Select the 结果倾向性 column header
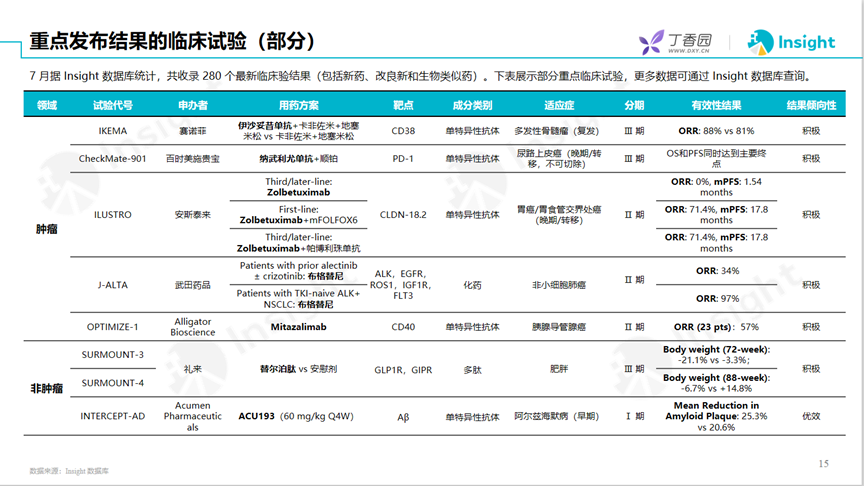864x486 pixels. point(811,105)
